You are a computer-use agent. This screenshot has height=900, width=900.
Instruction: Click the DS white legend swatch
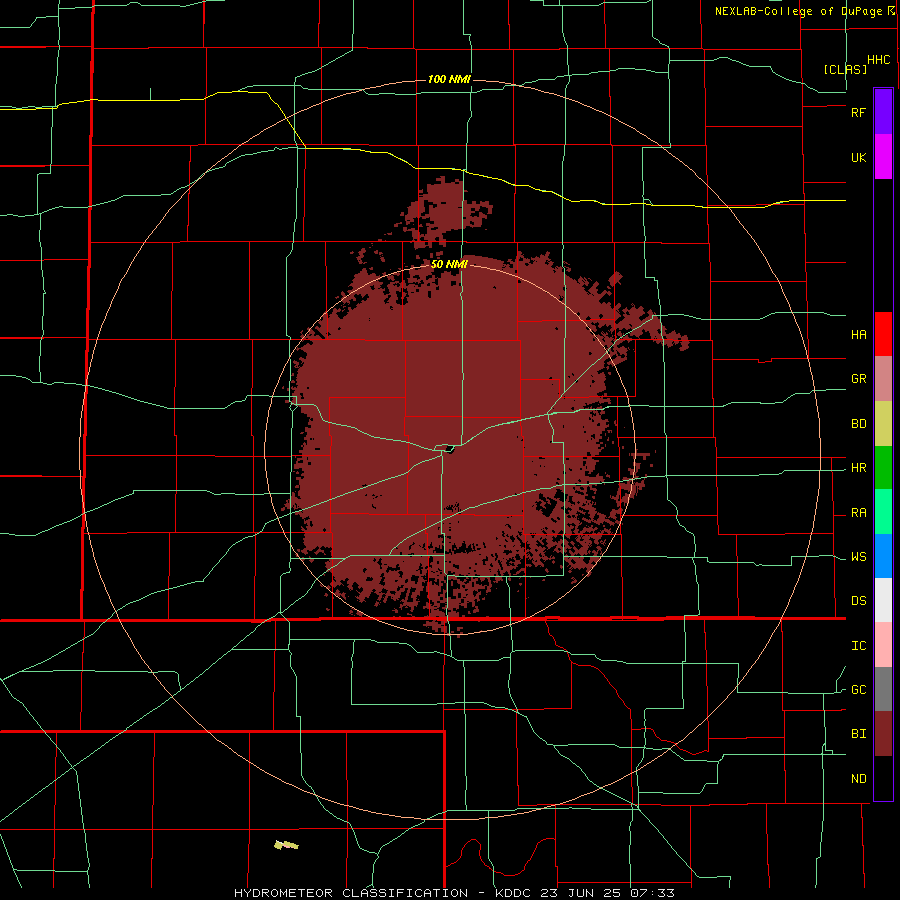click(x=883, y=600)
